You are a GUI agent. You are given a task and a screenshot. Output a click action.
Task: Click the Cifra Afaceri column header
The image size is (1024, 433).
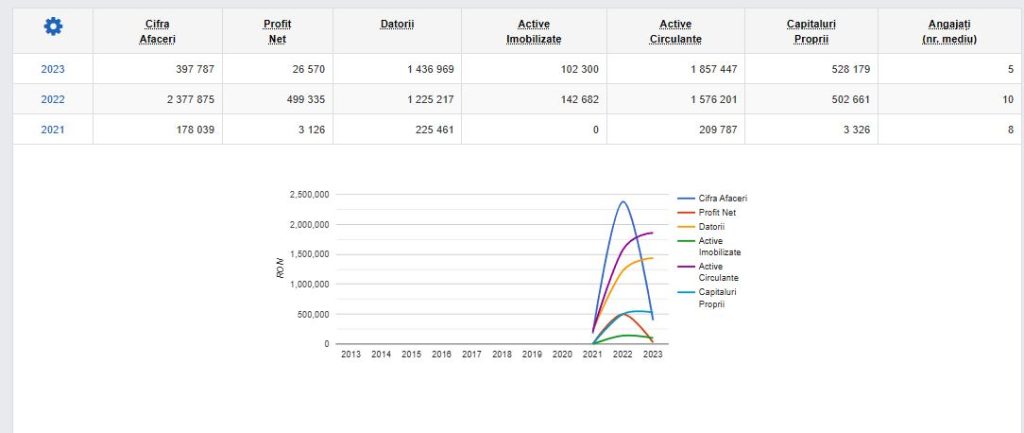[157, 31]
